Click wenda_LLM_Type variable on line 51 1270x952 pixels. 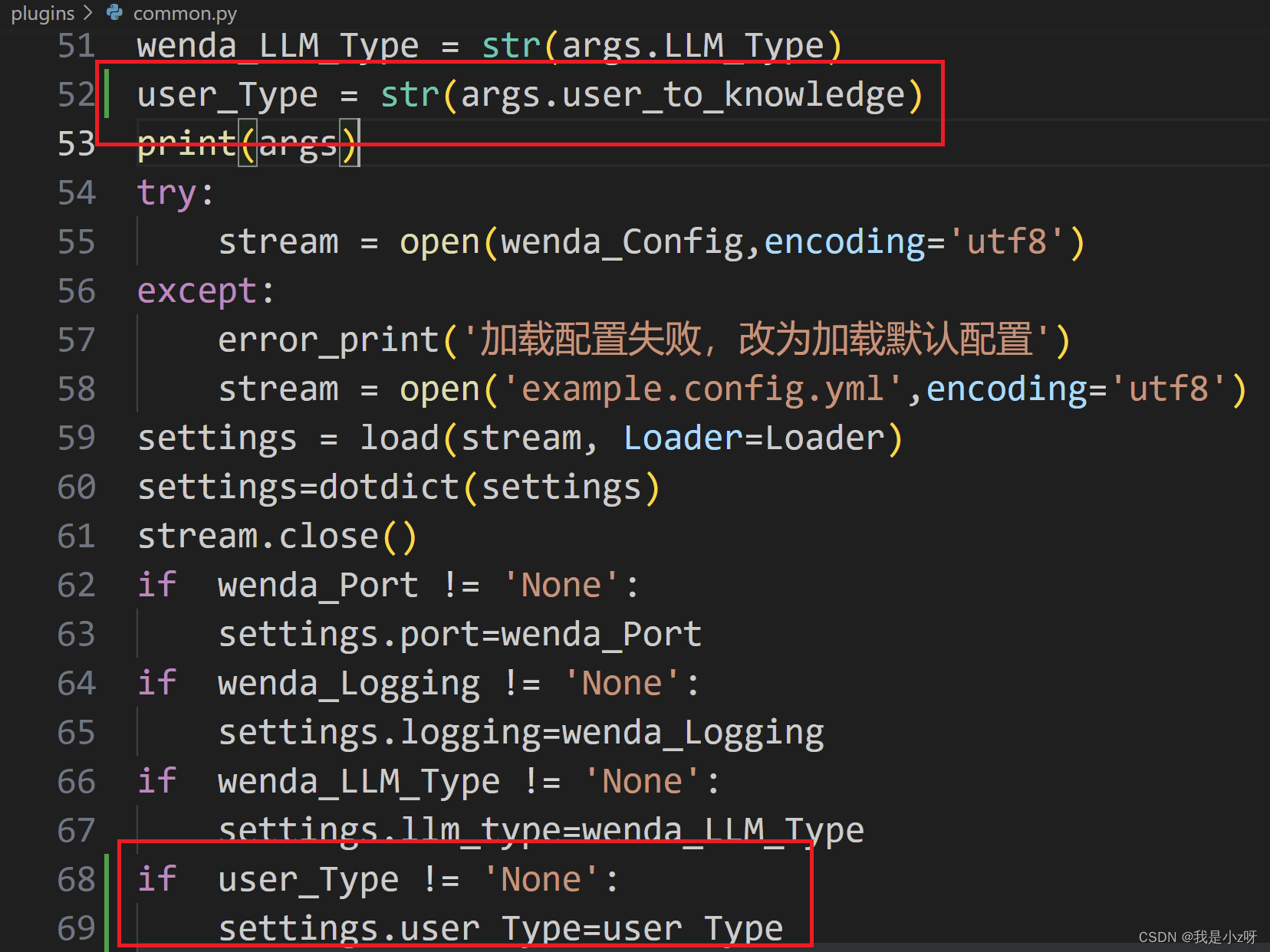pos(278,46)
